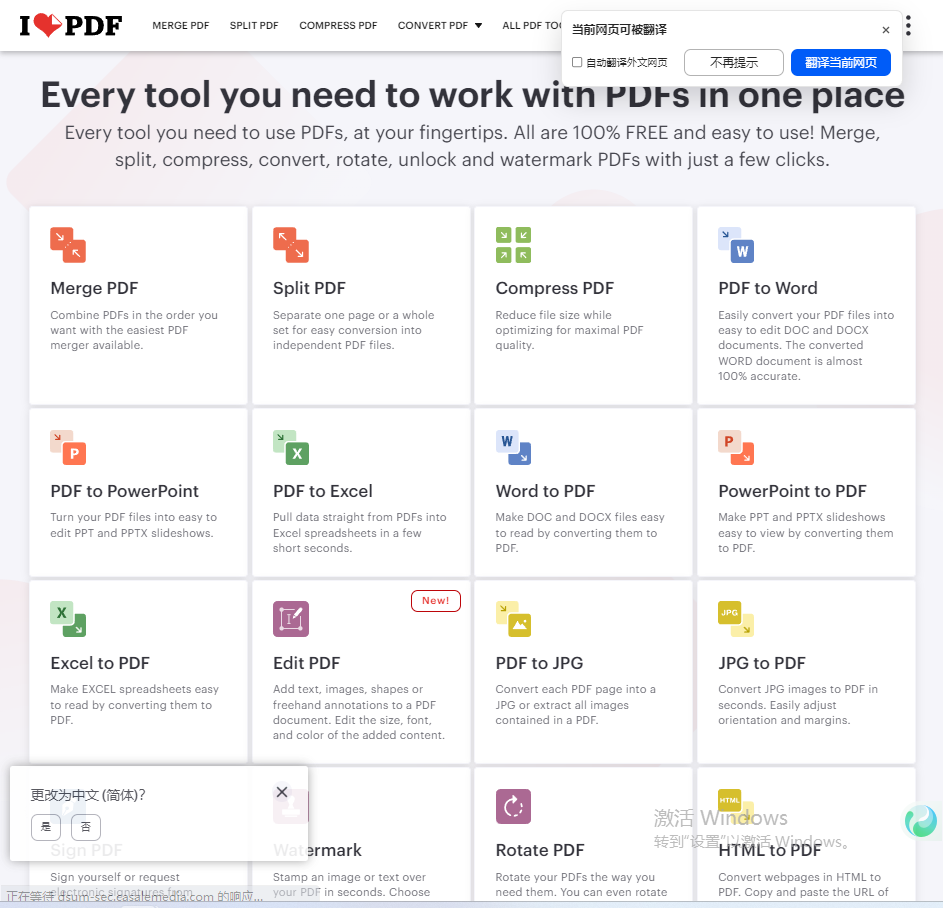Open the PDF to PowerPoint icon

[68, 447]
